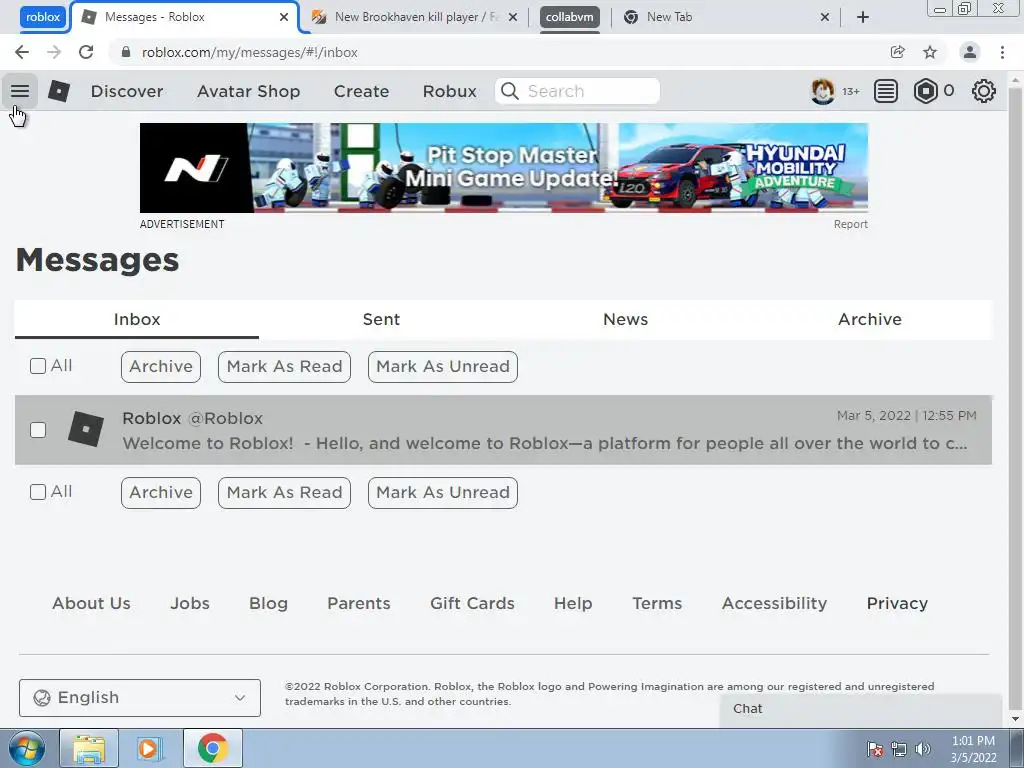Click the Chrome taskbar icon
The width and height of the screenshot is (1024, 768).
click(212, 748)
